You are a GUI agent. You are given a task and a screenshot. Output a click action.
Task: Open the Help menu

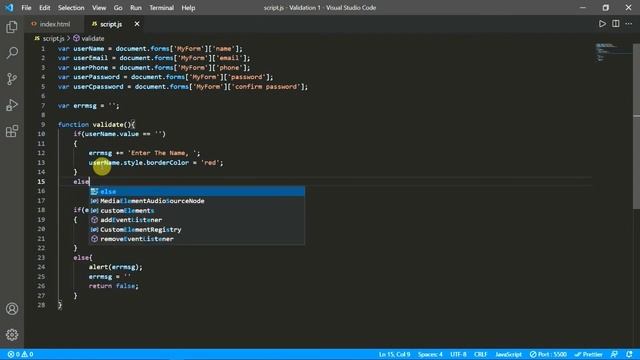coord(188,8)
